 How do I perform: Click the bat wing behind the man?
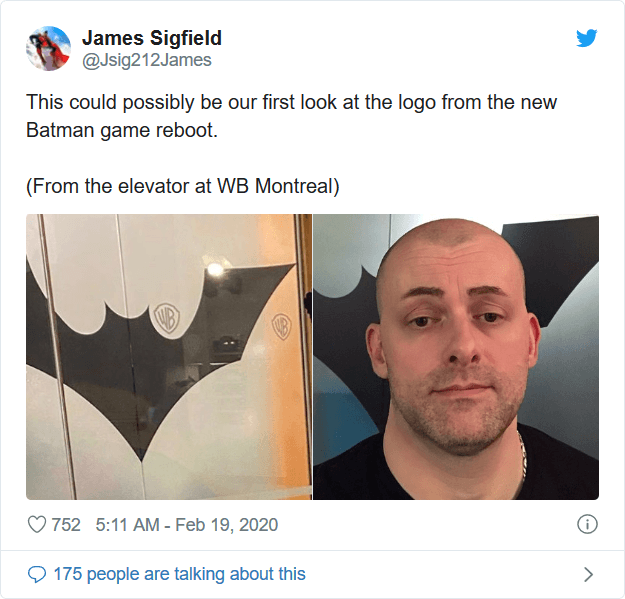point(554,263)
